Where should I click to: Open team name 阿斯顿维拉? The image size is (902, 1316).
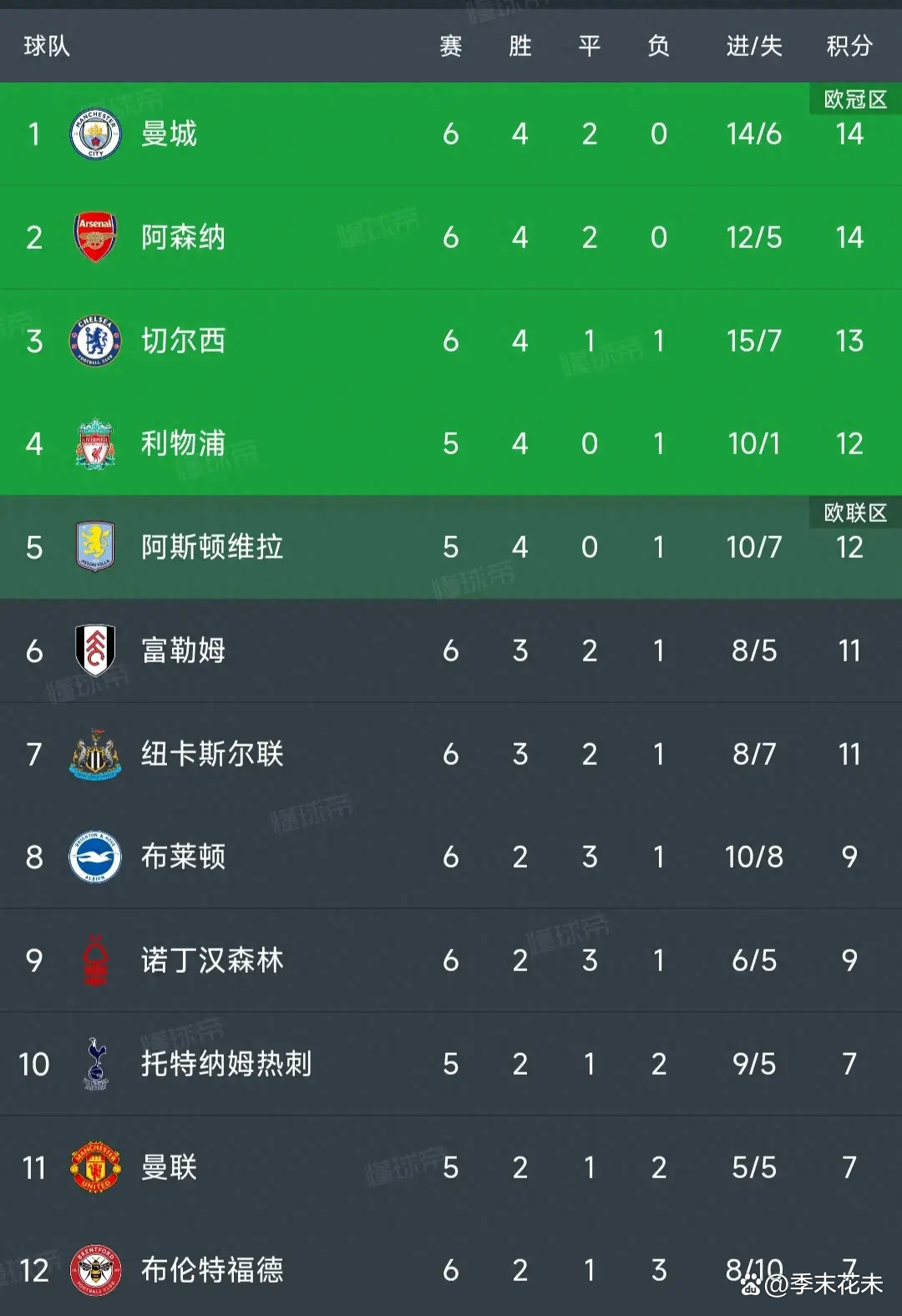pos(212,547)
